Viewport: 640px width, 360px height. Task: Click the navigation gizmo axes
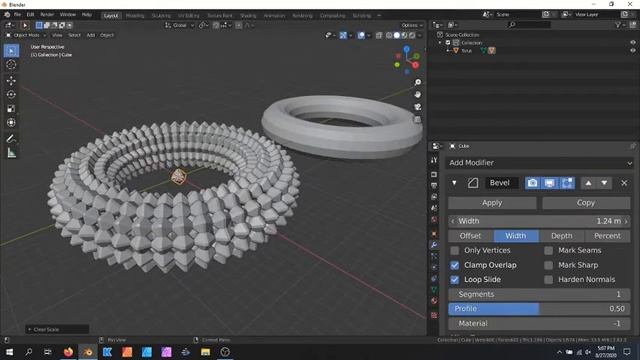pos(407,60)
